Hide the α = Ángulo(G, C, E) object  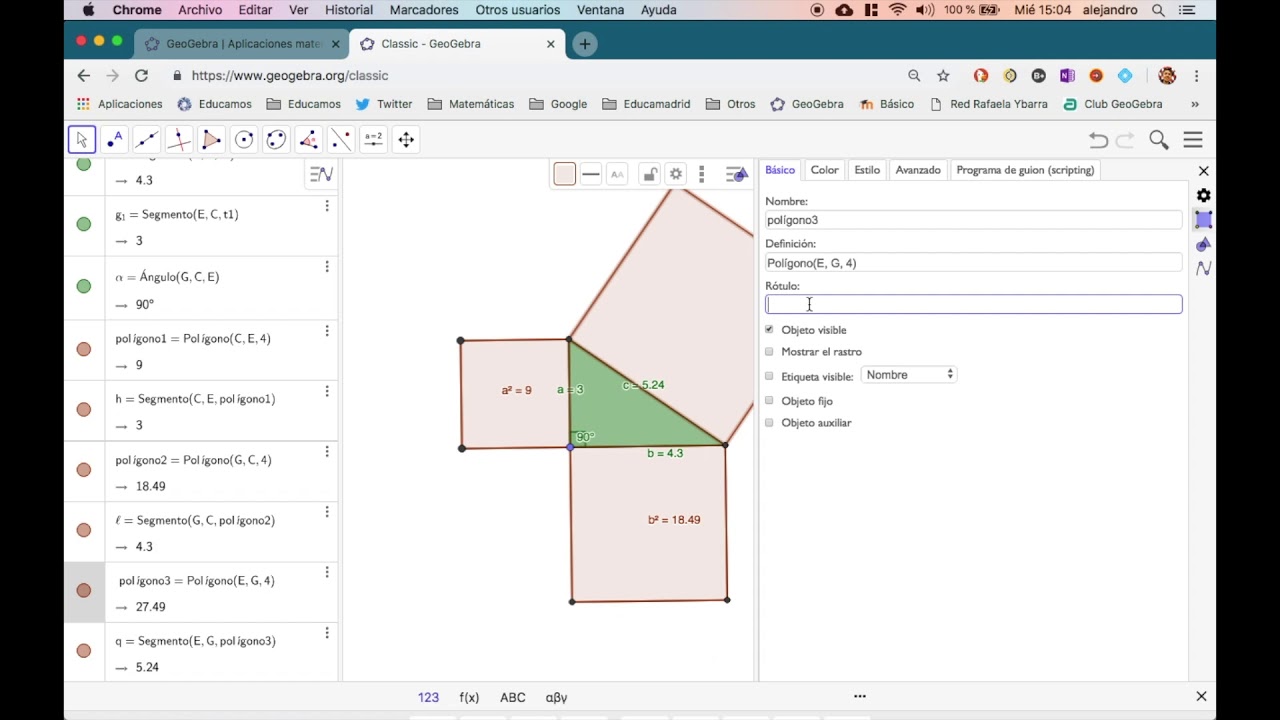pyautogui.click(x=84, y=286)
